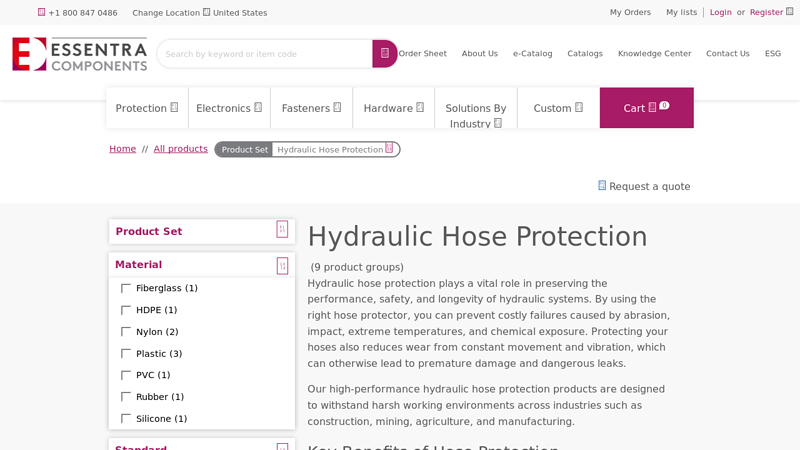This screenshot has width=800, height=450.
Task: Enable the Plastic (3) filter
Action: [126, 354]
